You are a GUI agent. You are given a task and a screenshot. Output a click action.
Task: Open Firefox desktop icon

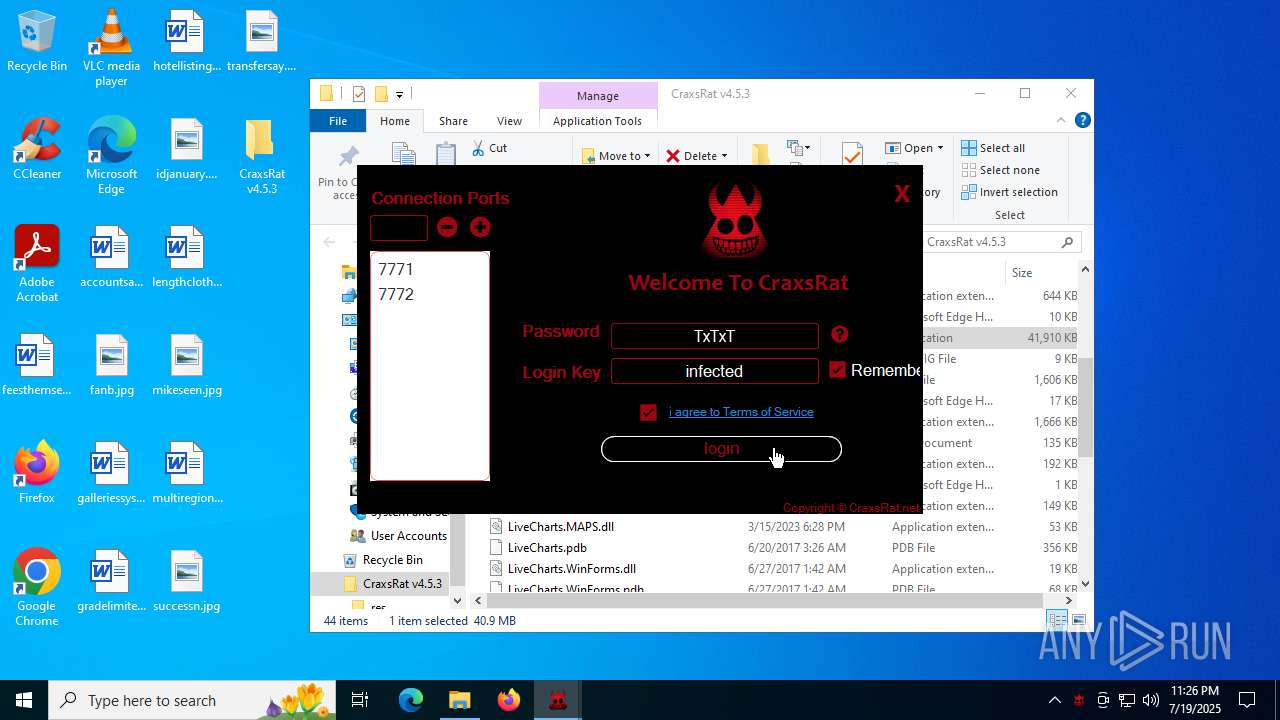[x=37, y=473]
